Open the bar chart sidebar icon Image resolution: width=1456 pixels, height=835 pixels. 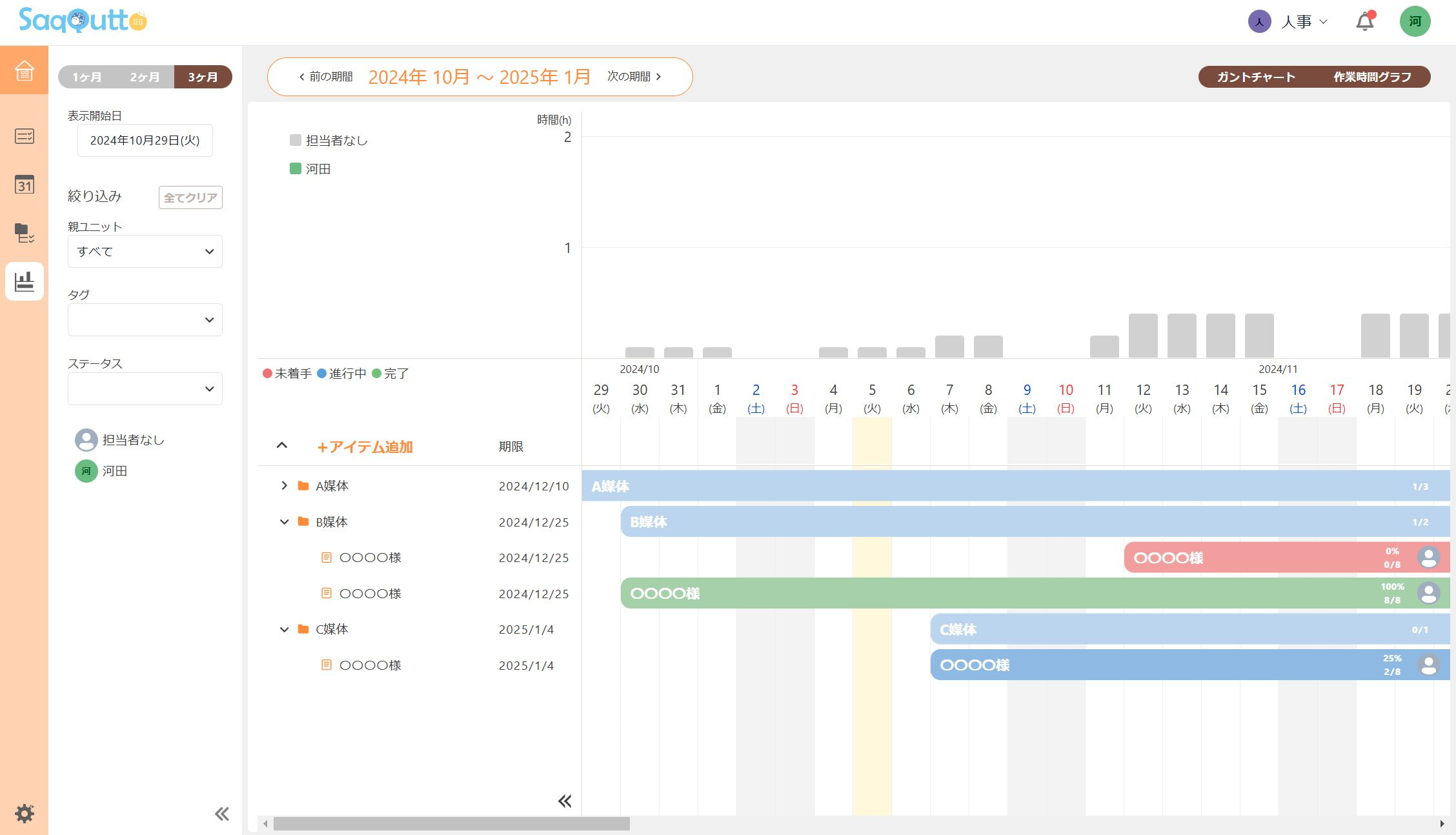pyautogui.click(x=24, y=281)
